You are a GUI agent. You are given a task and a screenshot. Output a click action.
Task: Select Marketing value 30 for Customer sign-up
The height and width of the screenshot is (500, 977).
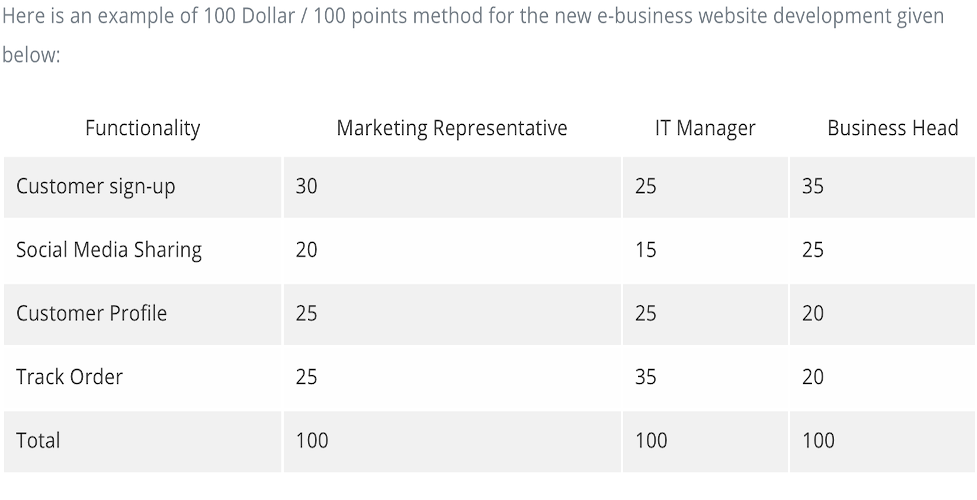pyautogui.click(x=307, y=186)
